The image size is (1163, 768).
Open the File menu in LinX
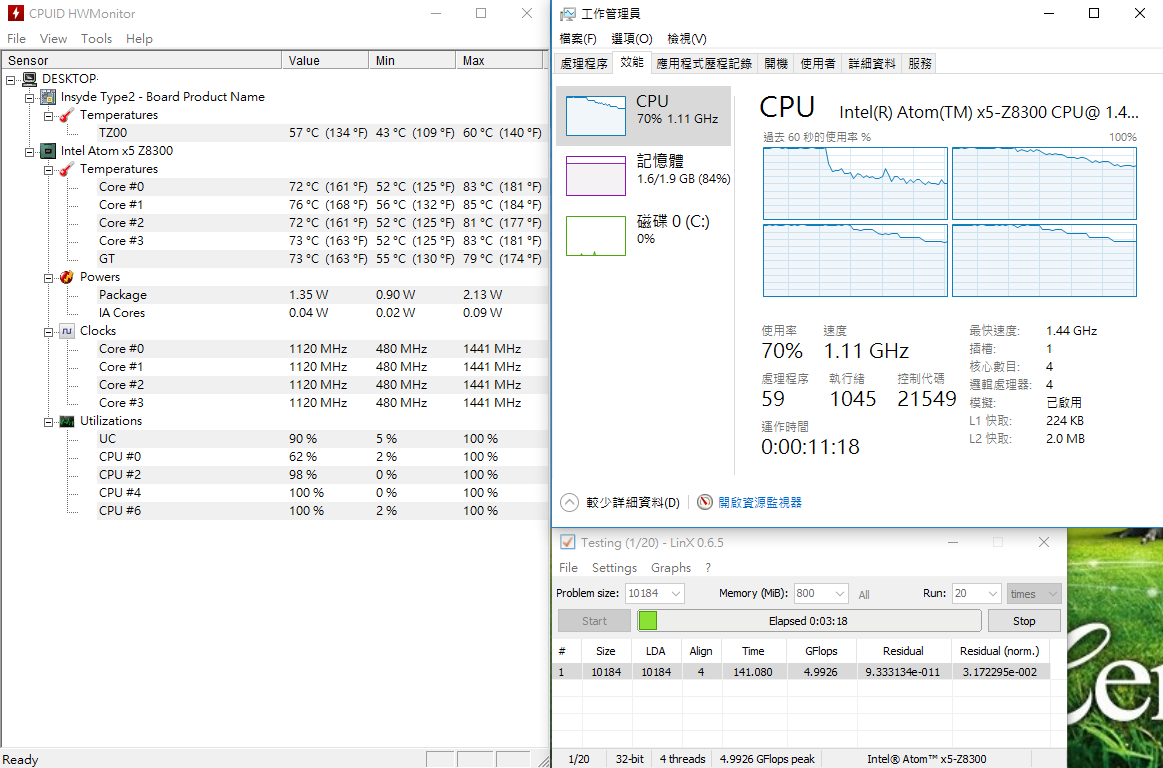pos(569,568)
